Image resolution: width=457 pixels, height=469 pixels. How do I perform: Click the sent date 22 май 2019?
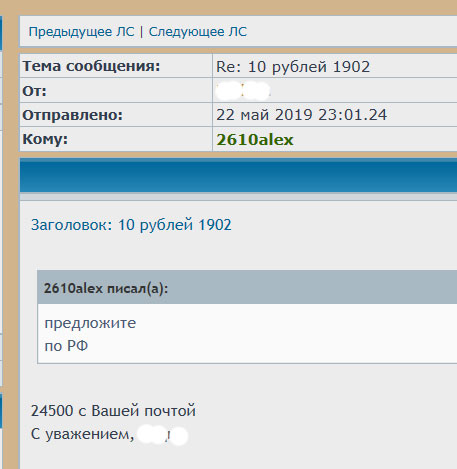pyautogui.click(x=264, y=115)
